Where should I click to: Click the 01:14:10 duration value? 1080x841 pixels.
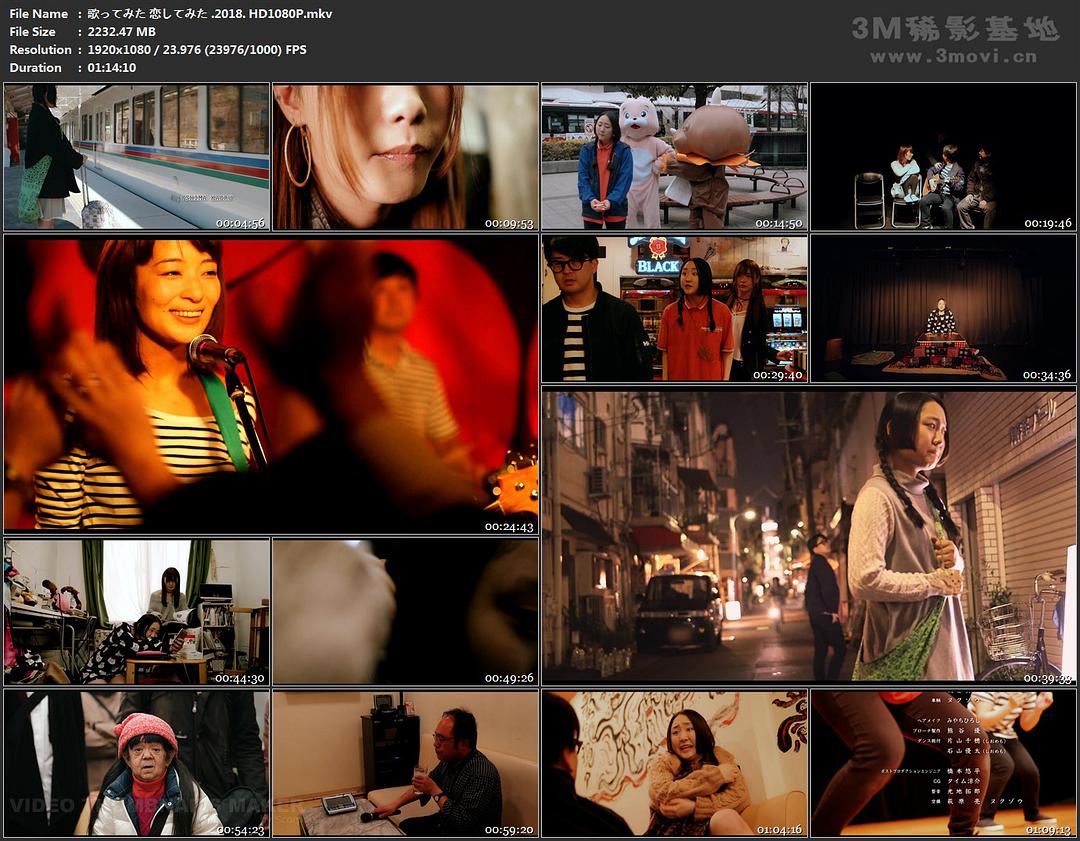click(x=112, y=68)
